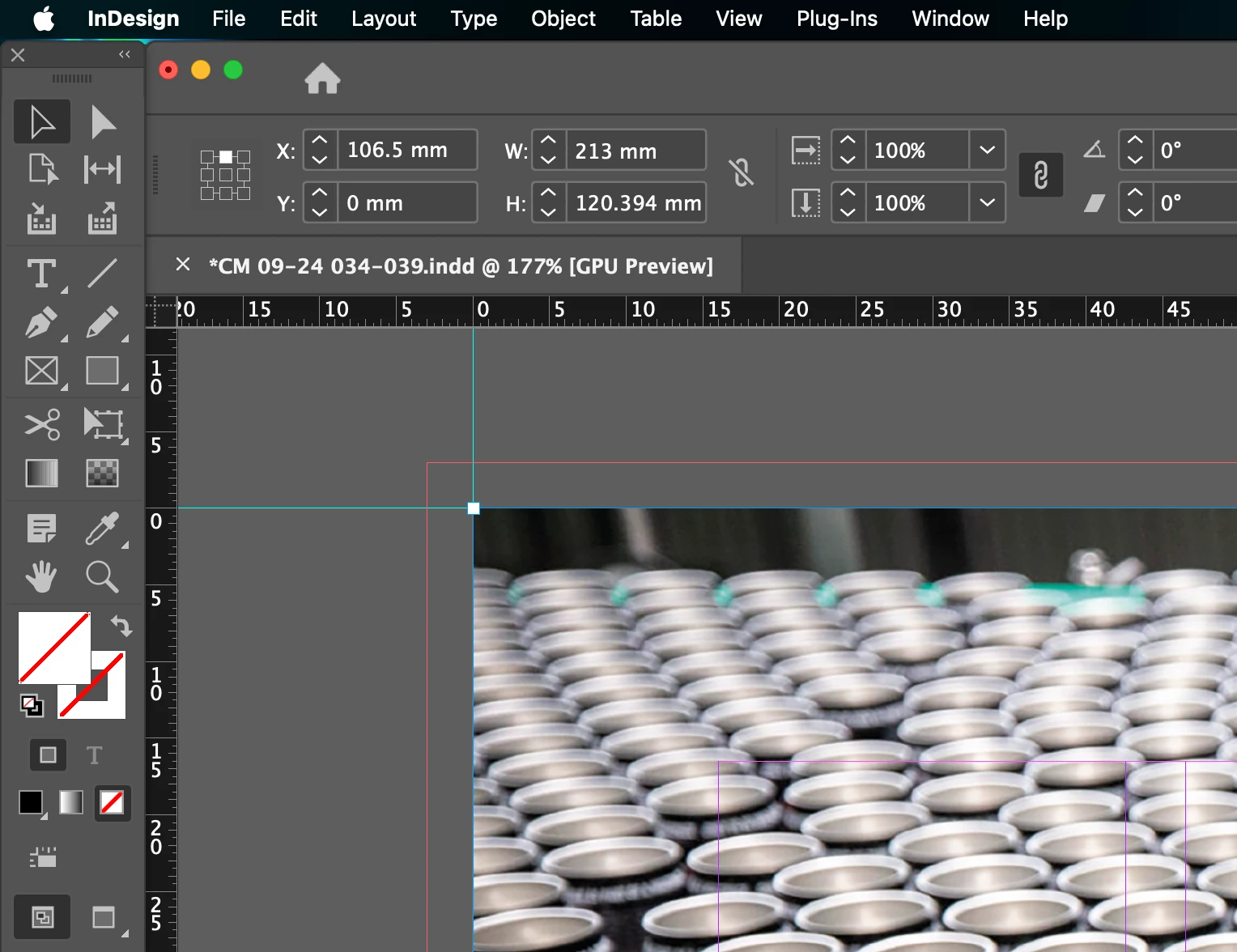The image size is (1237, 952).
Task: Choose the Rectangle Frame tool
Action: (42, 372)
